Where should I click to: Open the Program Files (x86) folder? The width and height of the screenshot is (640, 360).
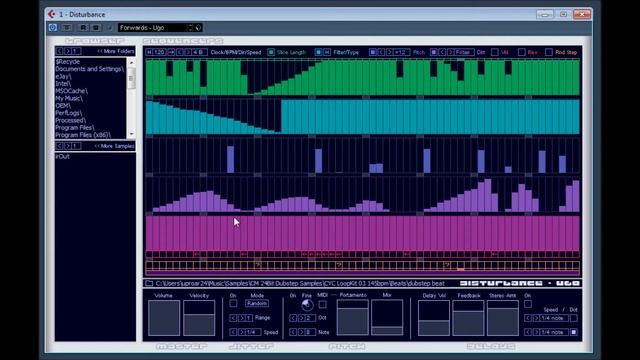click(83, 135)
